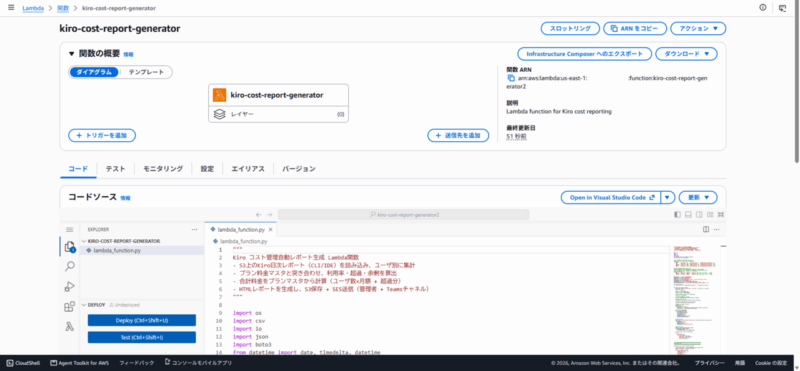Open the CloudShell screen icon at top right
Image resolution: width=800 pixels, height=371 pixels.
[782, 8]
